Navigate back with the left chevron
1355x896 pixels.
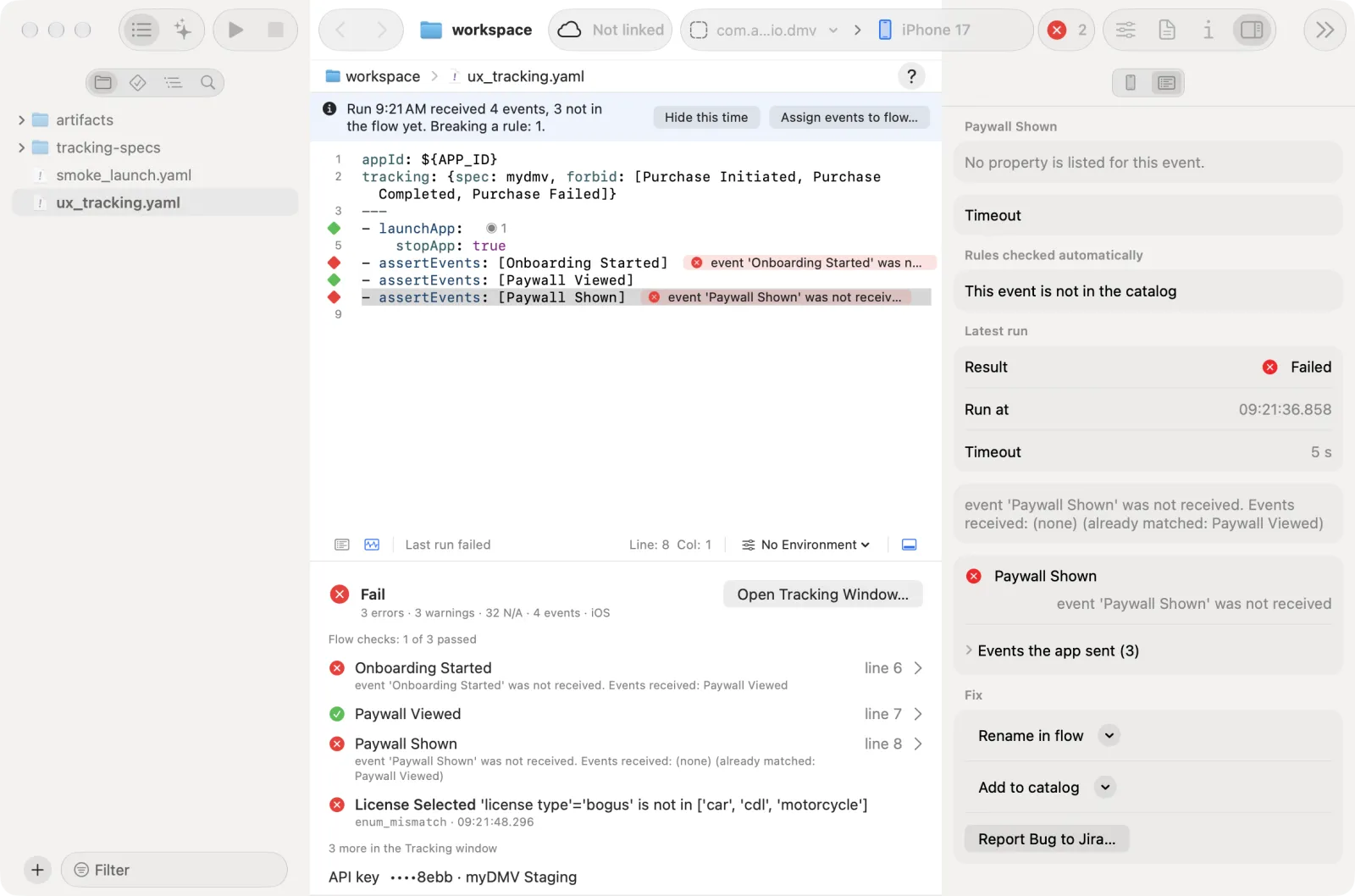click(340, 30)
